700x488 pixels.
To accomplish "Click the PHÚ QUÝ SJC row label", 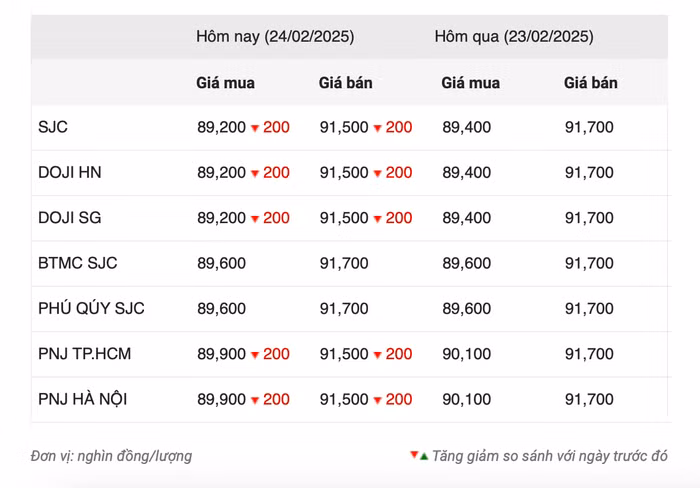I will pyautogui.click(x=91, y=308).
